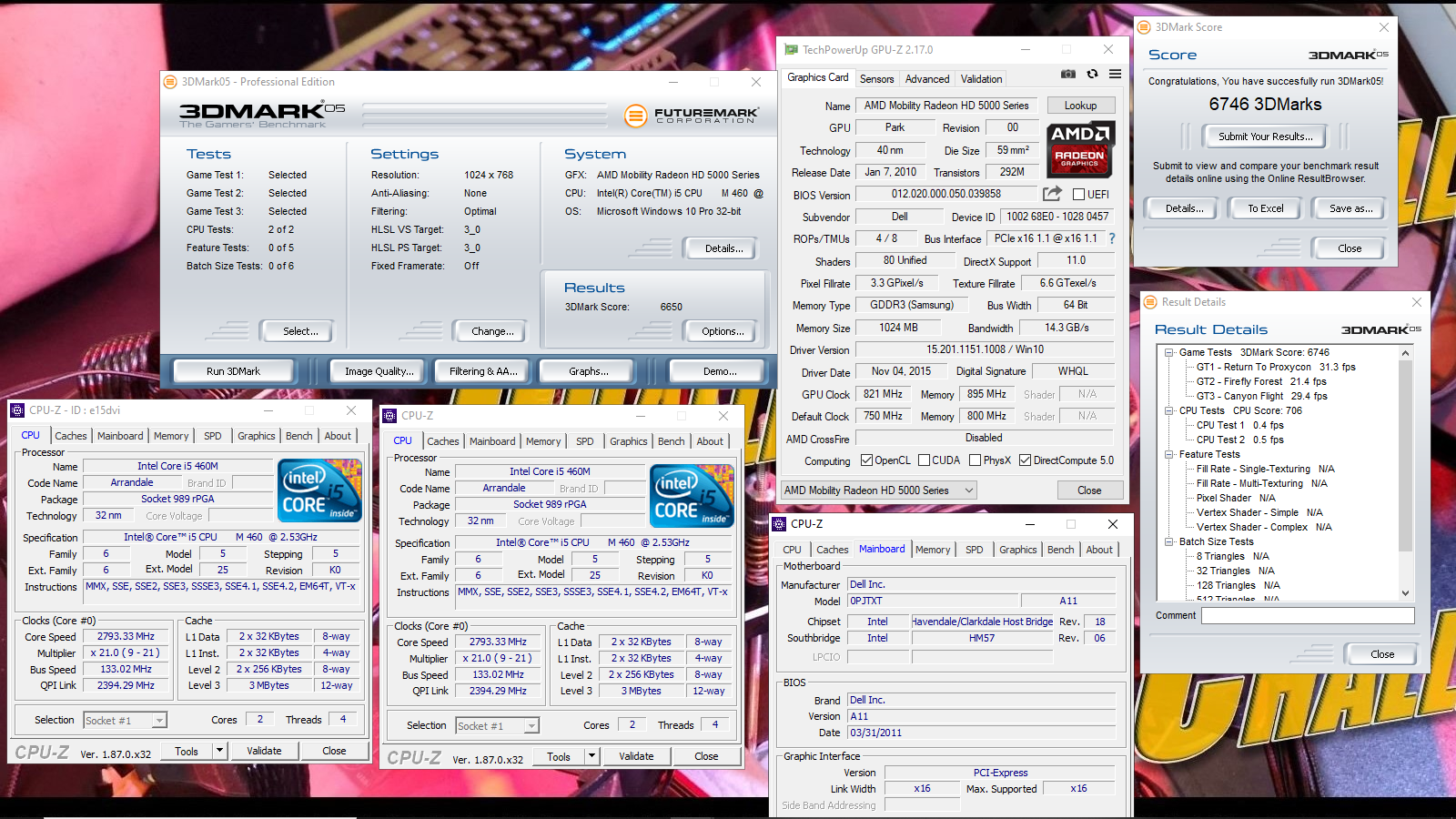The width and height of the screenshot is (1456, 819).
Task: Click the 3DMark Score window title icon
Action: tap(1145, 27)
